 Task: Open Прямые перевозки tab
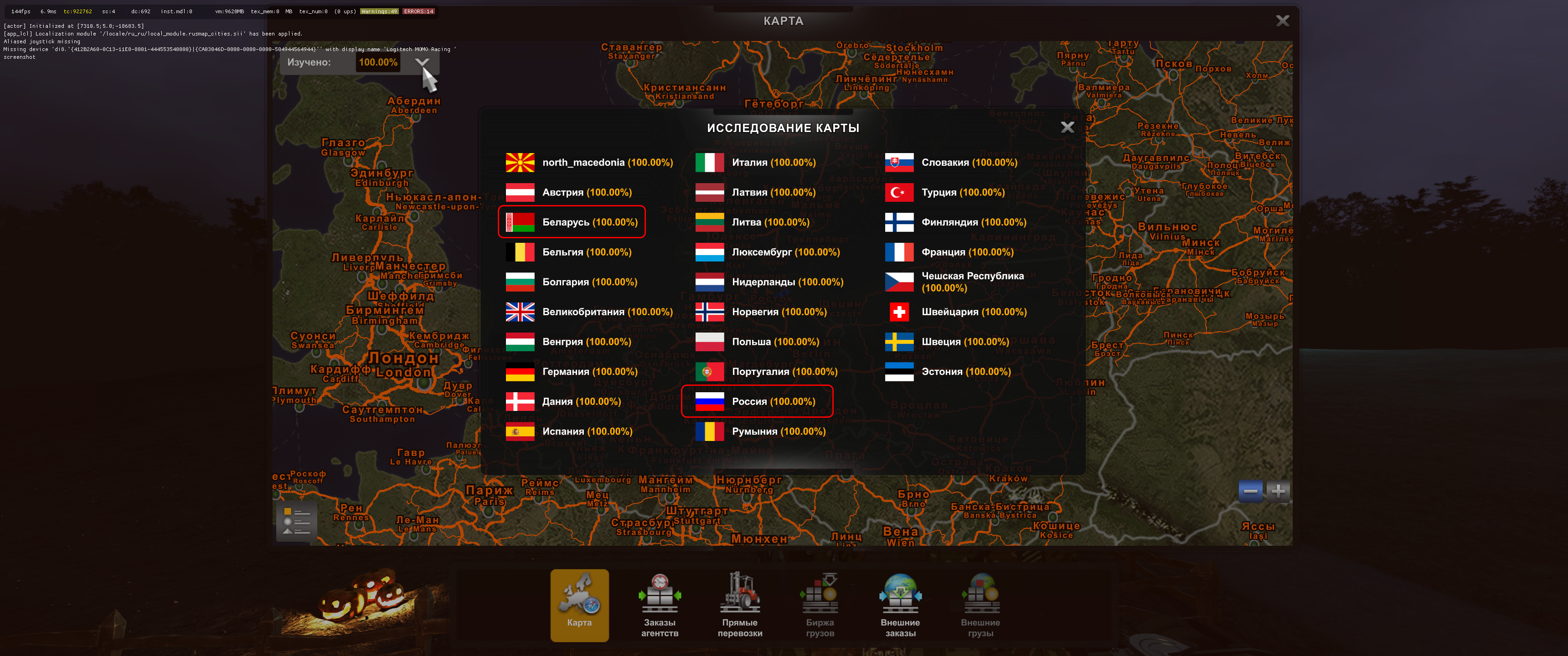(x=740, y=605)
